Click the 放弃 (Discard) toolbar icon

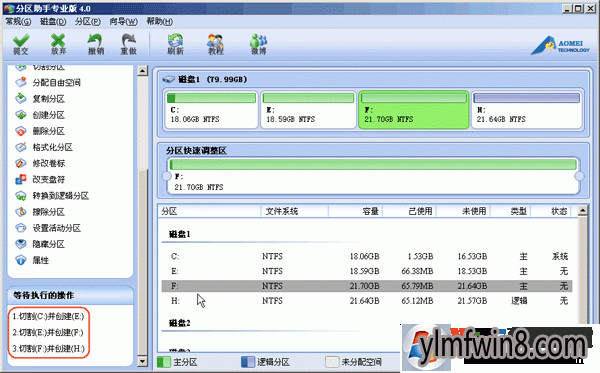(x=58, y=45)
